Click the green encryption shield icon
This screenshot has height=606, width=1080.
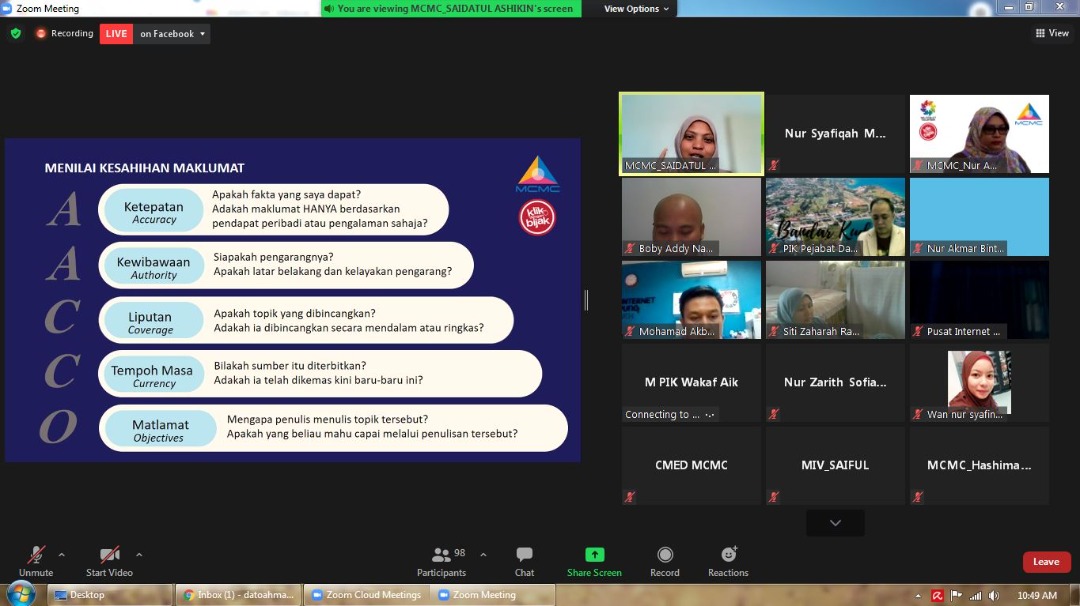(x=15, y=33)
